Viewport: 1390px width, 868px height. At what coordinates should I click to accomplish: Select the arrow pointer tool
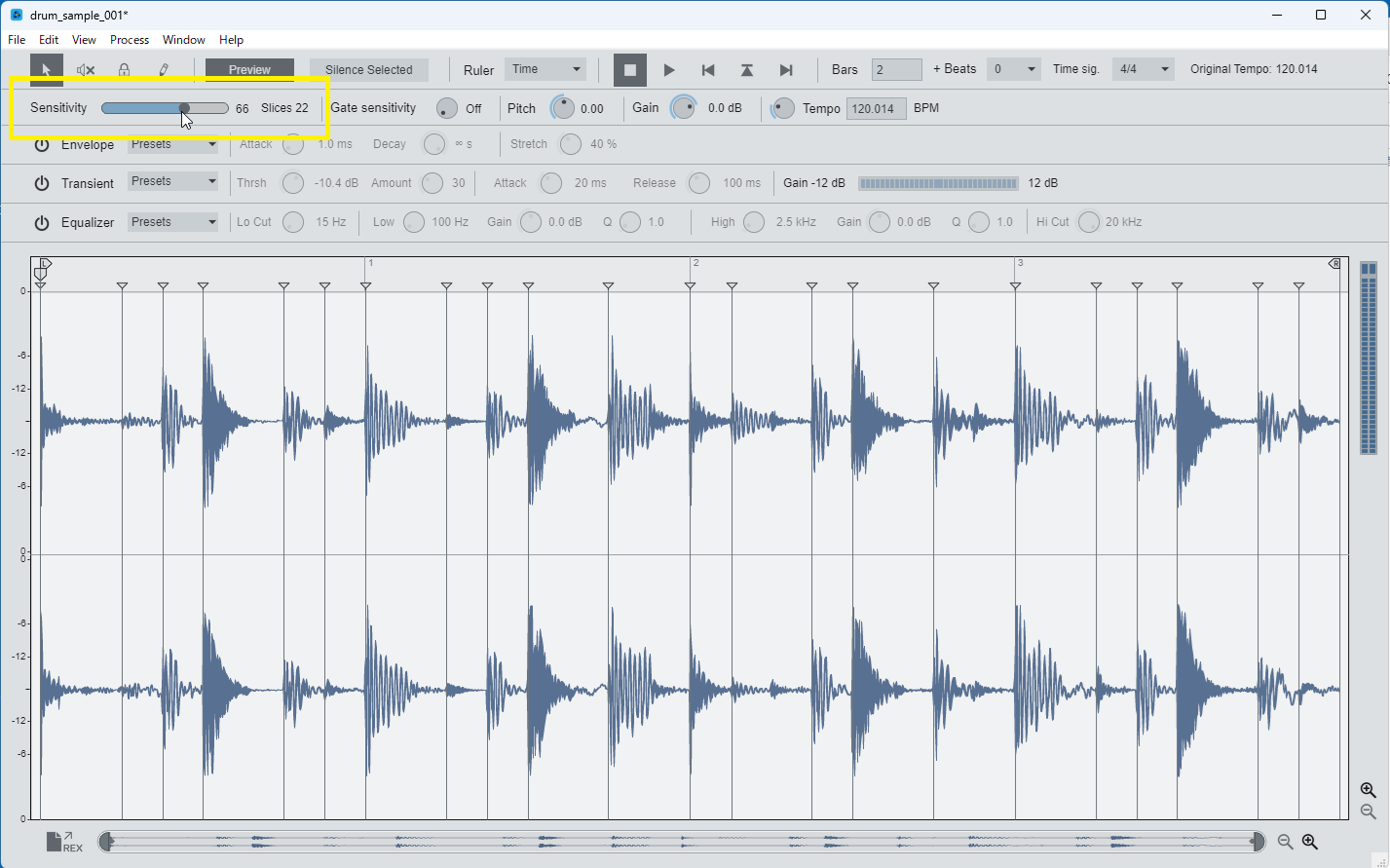click(x=47, y=70)
